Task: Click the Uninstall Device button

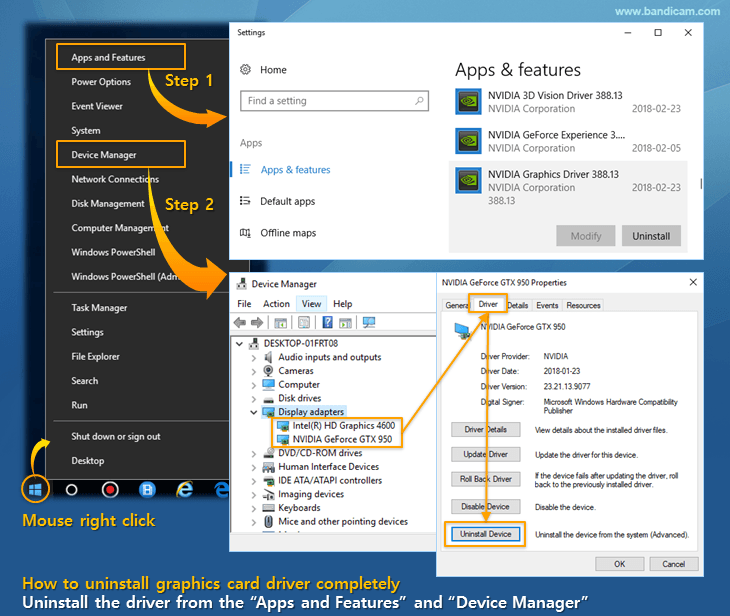Action: 486,534
